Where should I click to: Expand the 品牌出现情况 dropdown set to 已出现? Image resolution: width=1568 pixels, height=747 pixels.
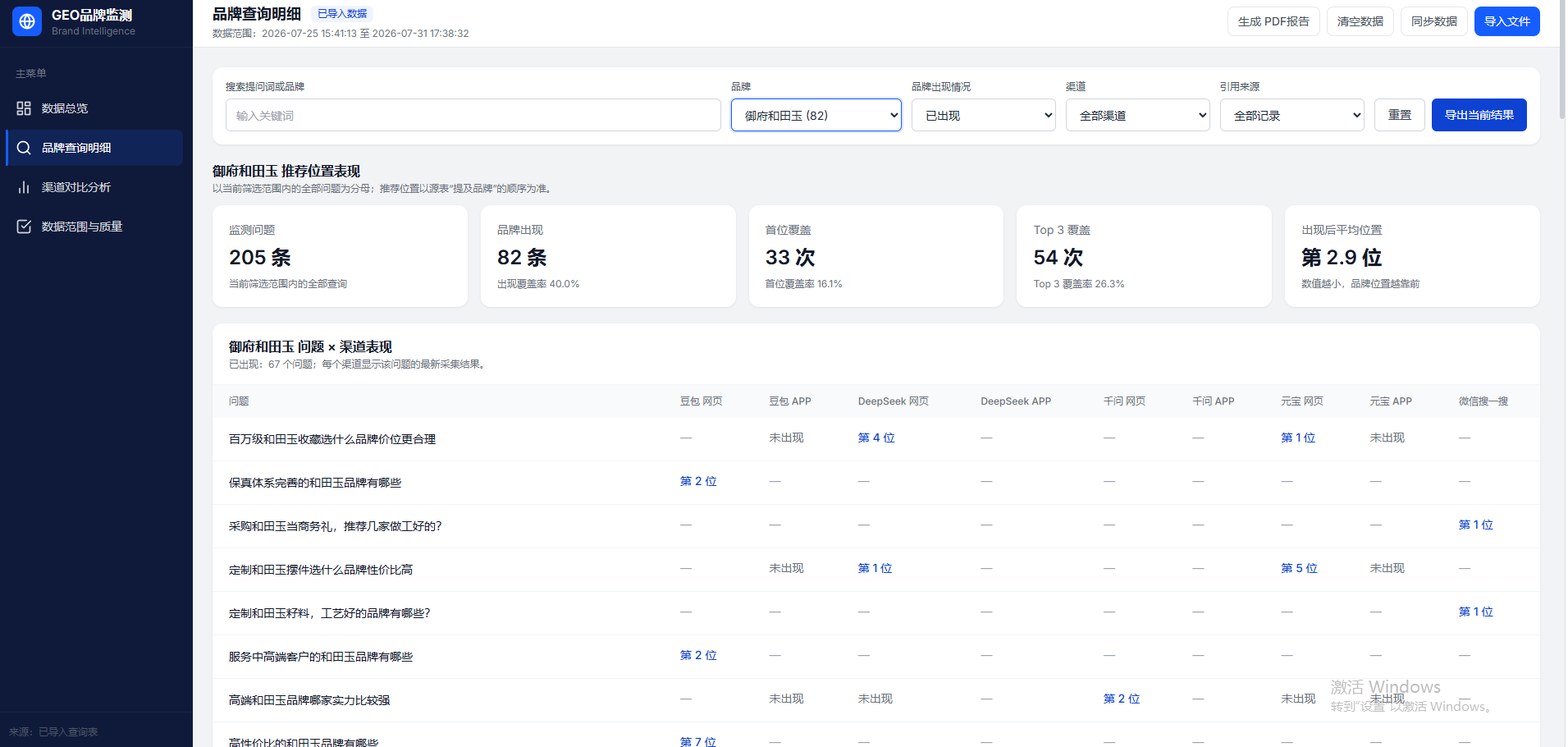984,115
